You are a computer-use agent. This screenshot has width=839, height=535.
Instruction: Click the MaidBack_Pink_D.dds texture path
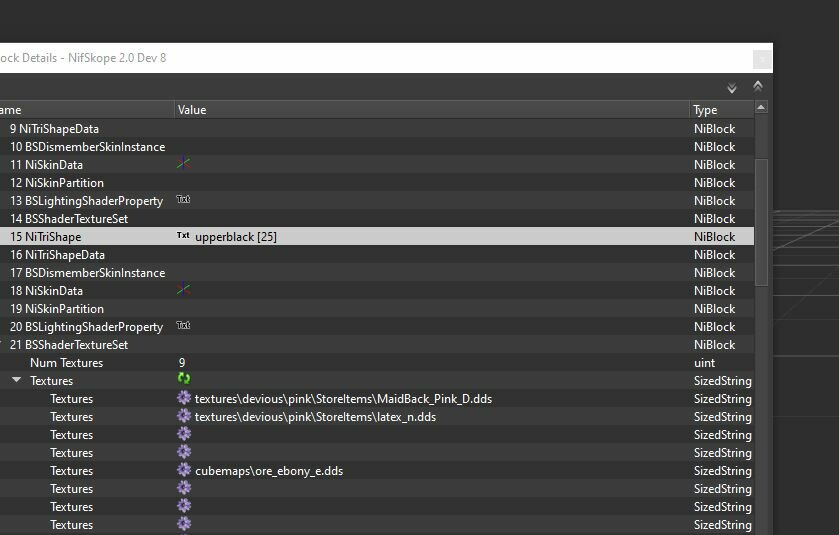(x=343, y=399)
